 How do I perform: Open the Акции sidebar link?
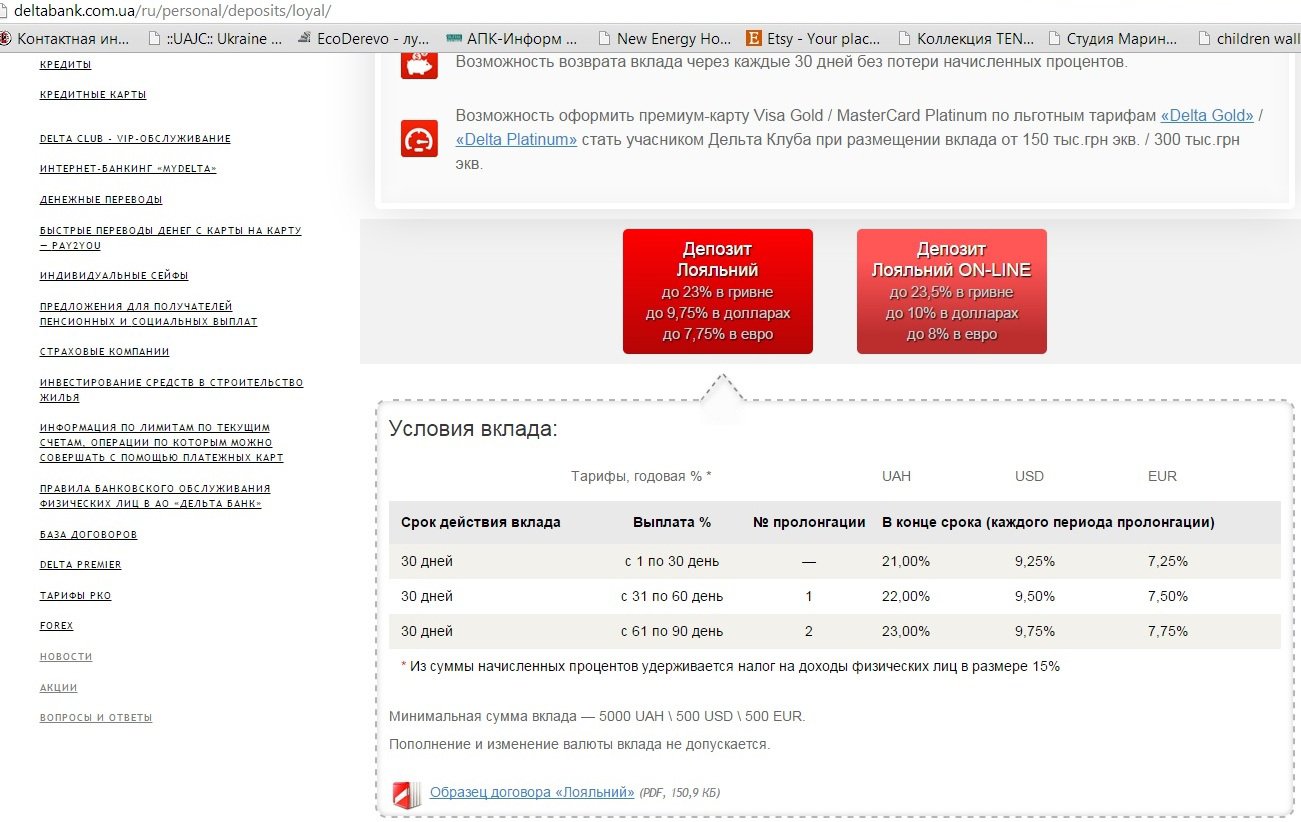(59, 688)
